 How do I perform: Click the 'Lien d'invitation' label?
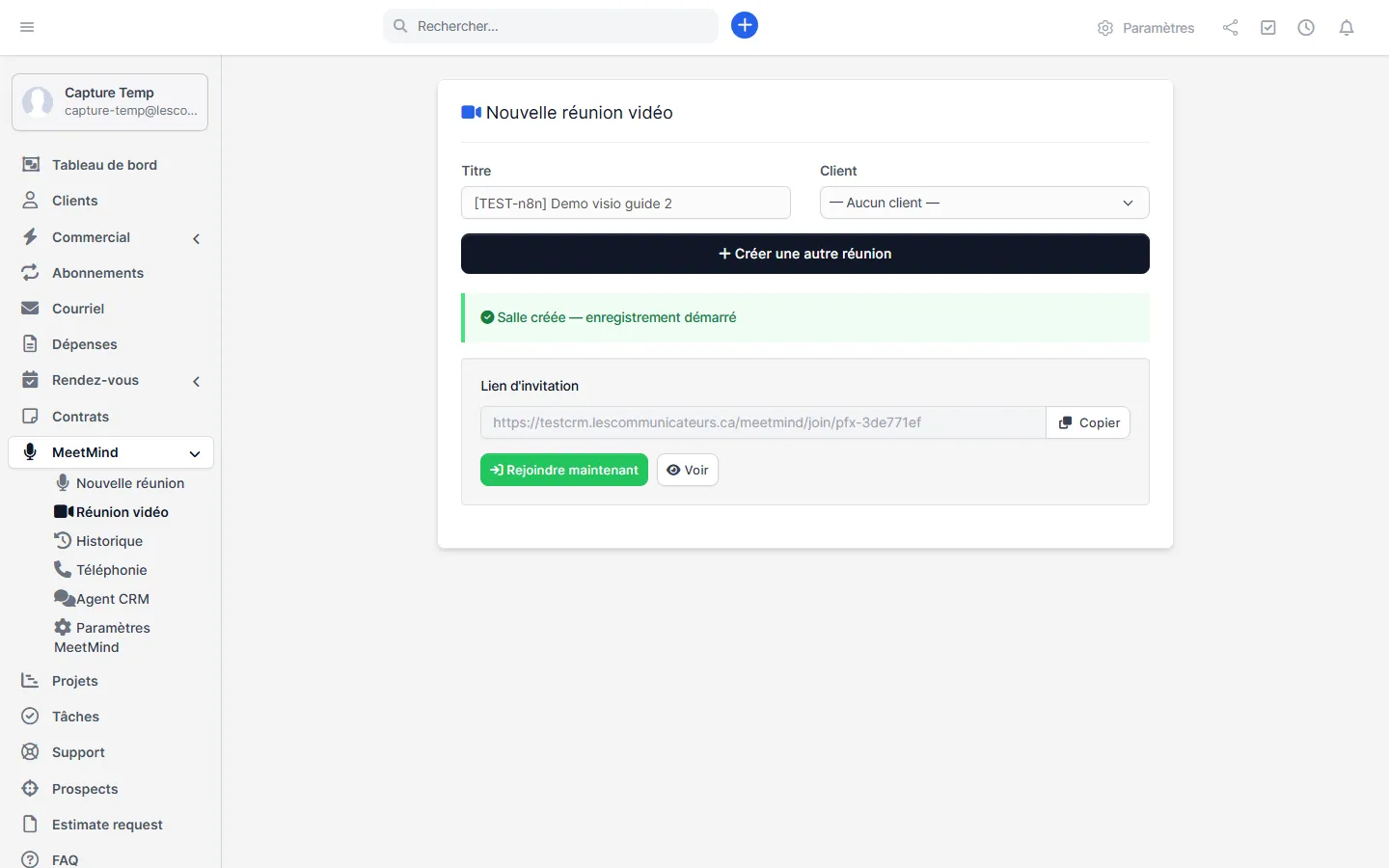click(530, 386)
